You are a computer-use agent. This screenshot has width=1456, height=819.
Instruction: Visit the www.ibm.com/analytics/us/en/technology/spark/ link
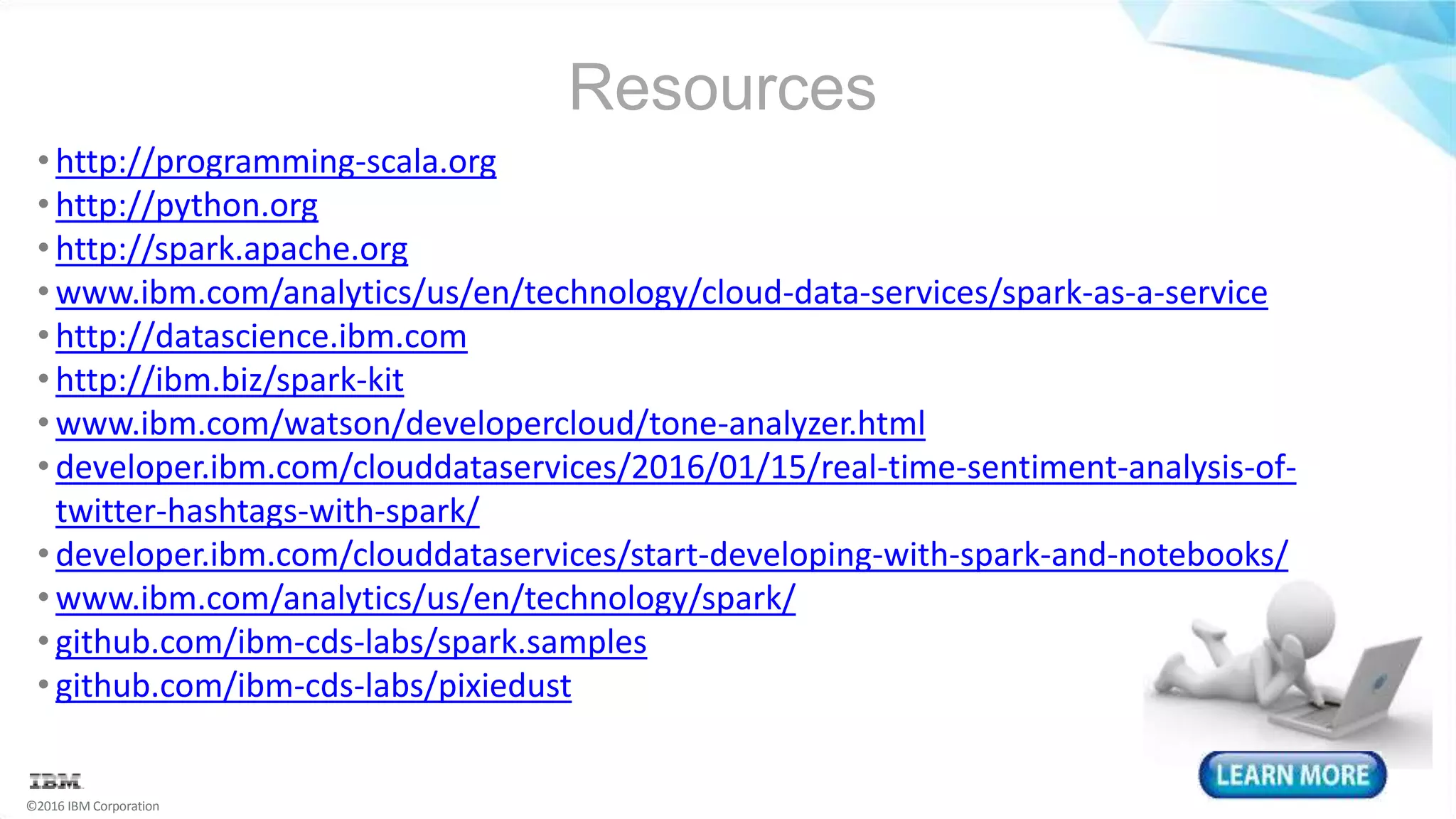[x=426, y=599]
